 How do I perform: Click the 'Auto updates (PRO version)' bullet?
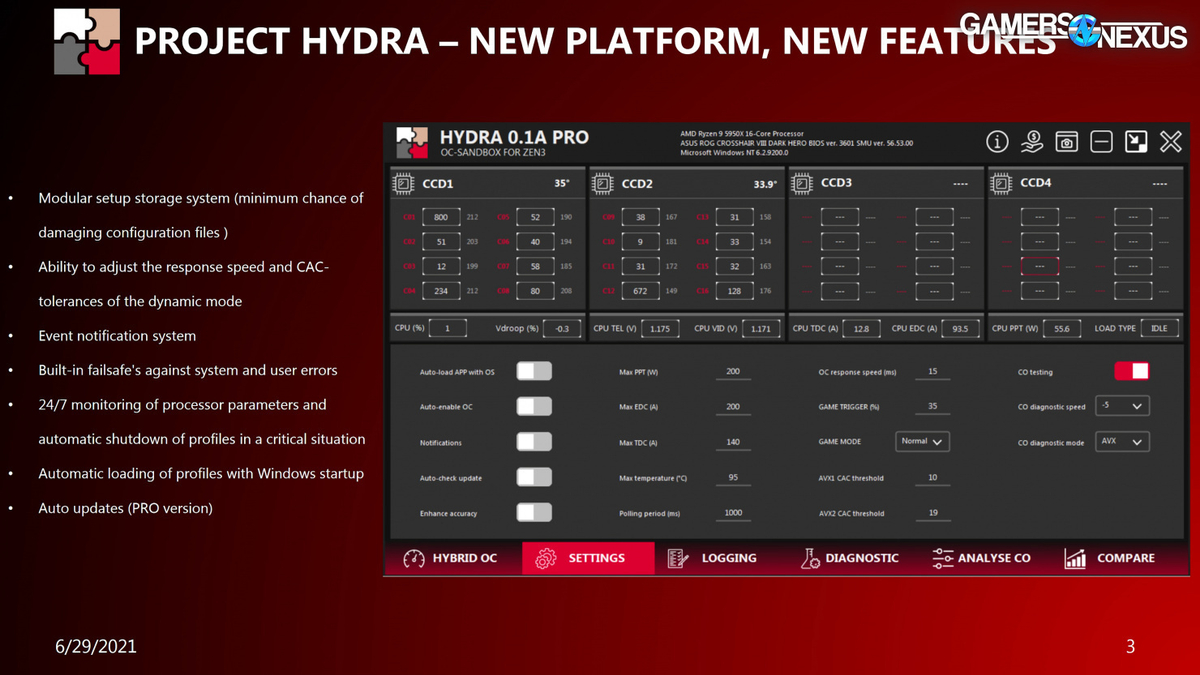[x=125, y=508]
